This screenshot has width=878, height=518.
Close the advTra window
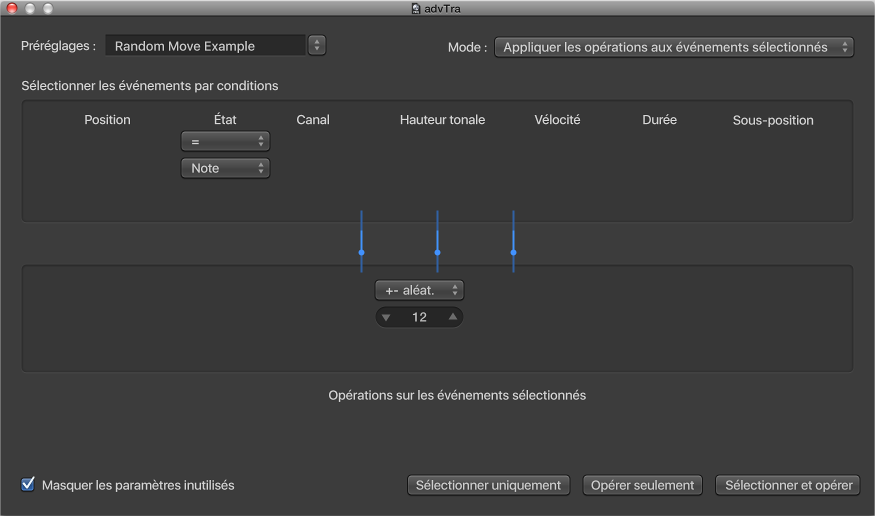(12, 8)
